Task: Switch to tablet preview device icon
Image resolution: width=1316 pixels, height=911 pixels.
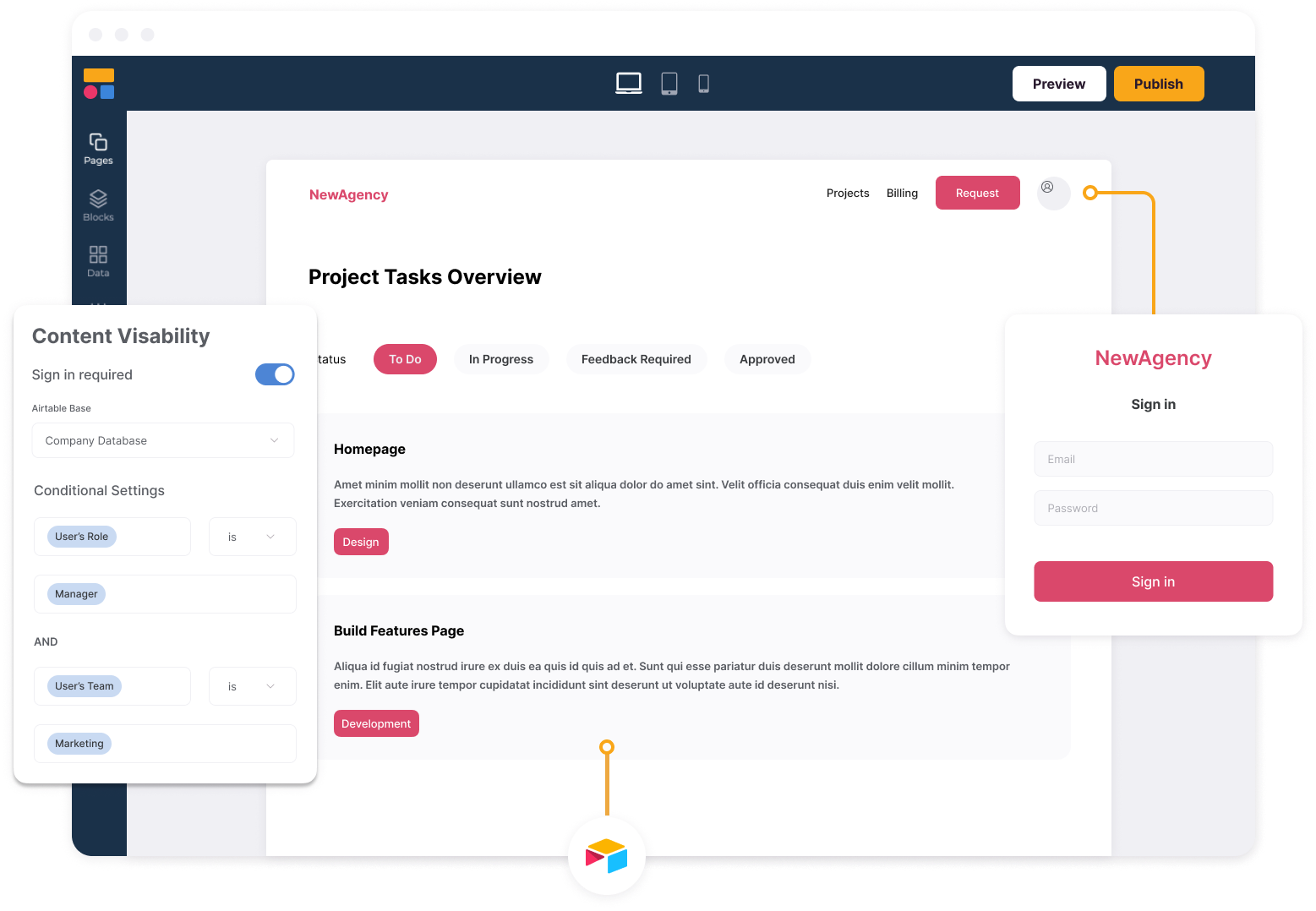Action: point(669,84)
